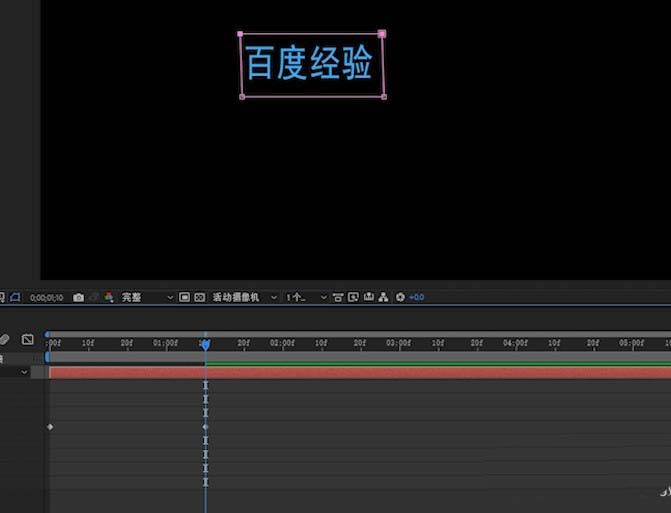
Task: Click the 0;00;01;10 current time display
Action: [47, 297]
